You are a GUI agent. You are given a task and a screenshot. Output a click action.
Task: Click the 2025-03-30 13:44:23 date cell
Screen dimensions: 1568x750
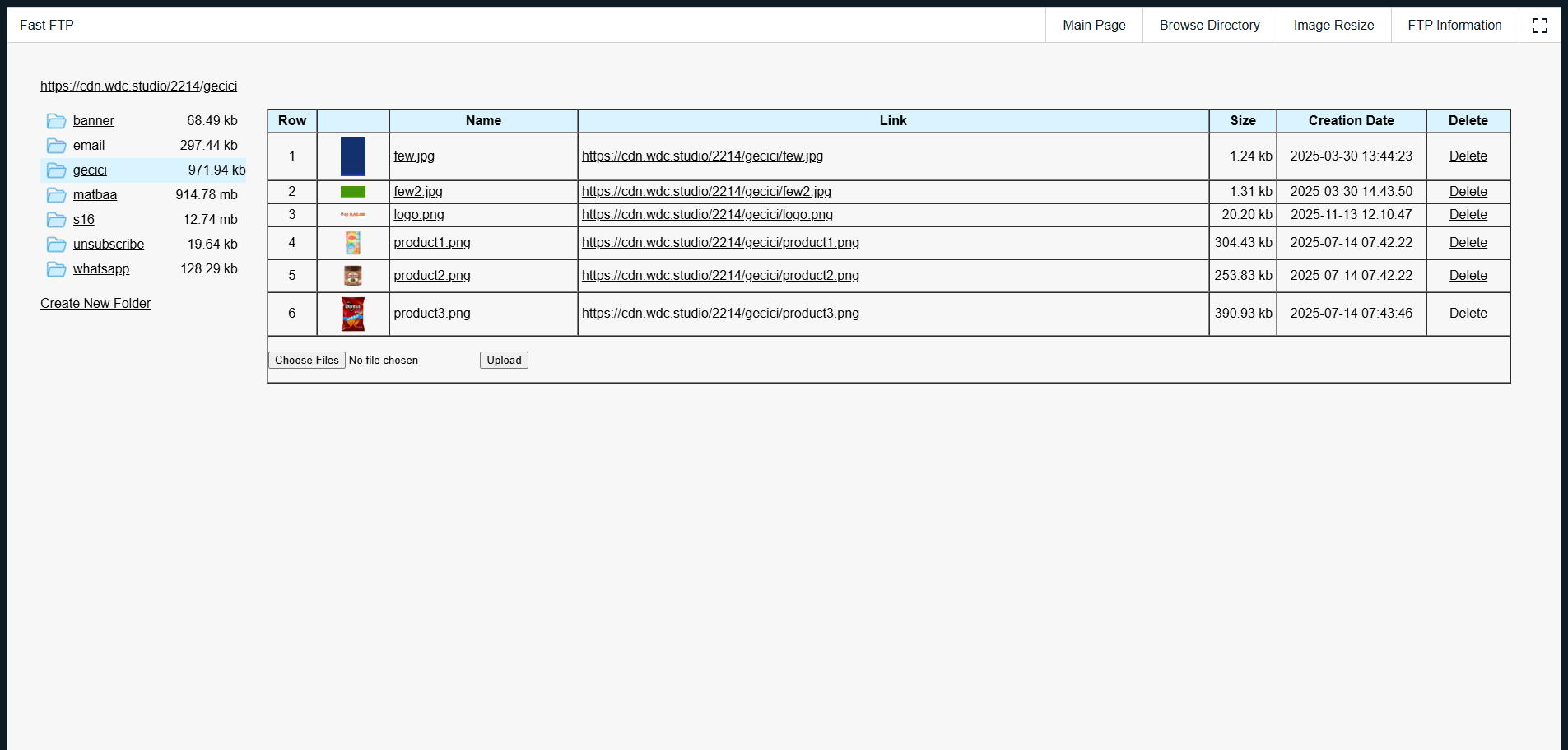coord(1351,156)
